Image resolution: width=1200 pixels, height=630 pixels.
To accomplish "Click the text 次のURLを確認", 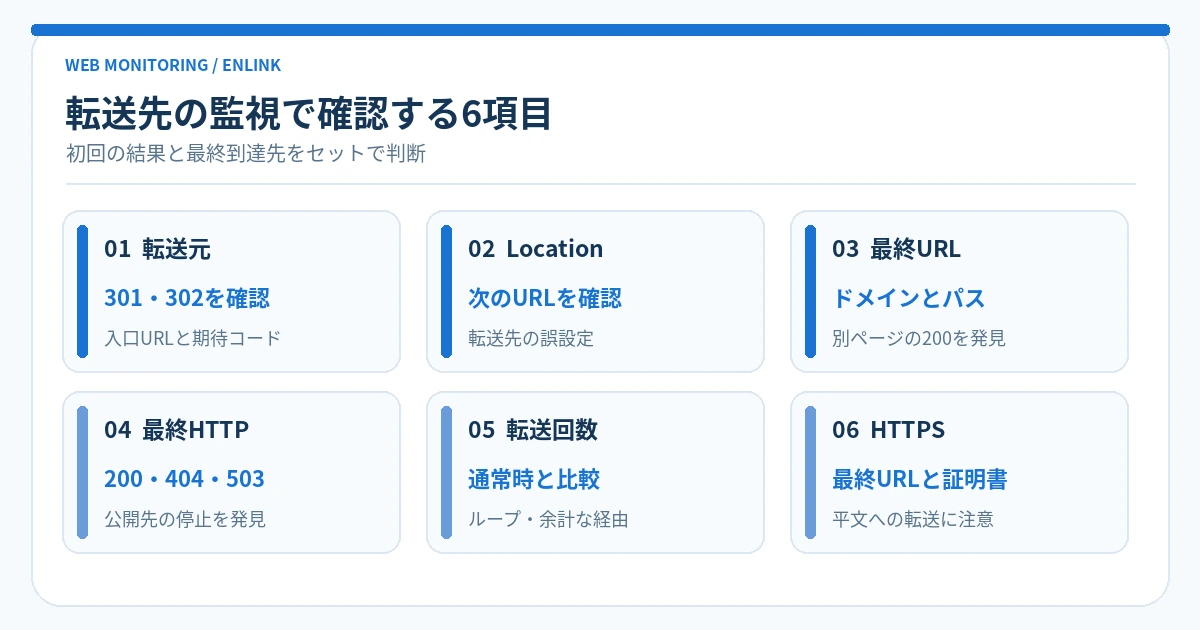I will (545, 298).
